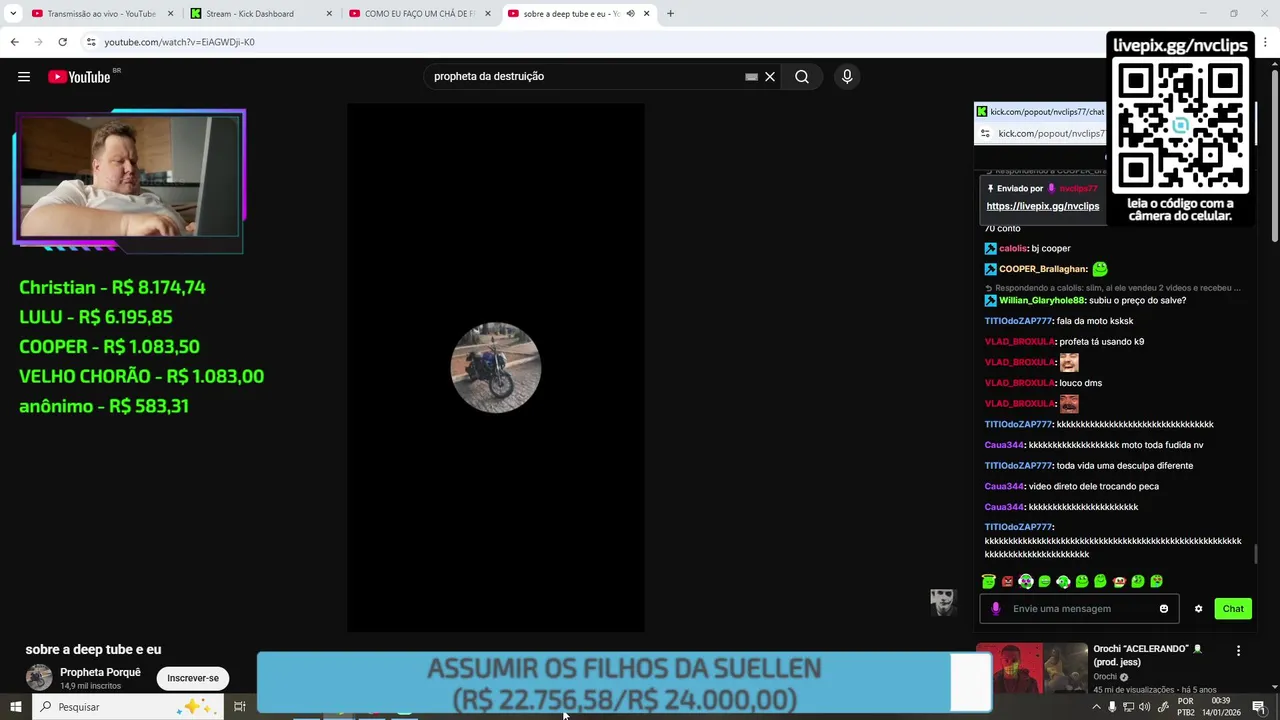This screenshot has height=720, width=1280.
Task: Open the taskbar clock and date
Action: click(x=1221, y=707)
